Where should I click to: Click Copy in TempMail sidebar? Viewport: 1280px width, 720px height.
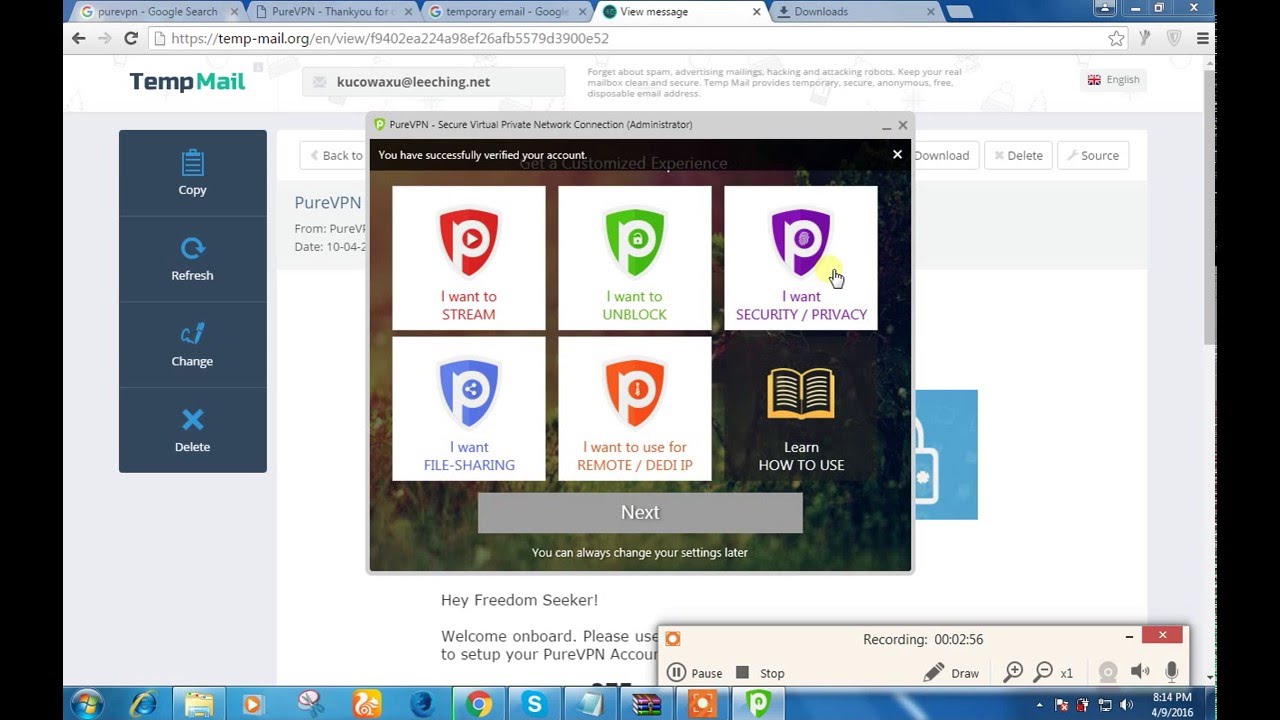coord(192,173)
